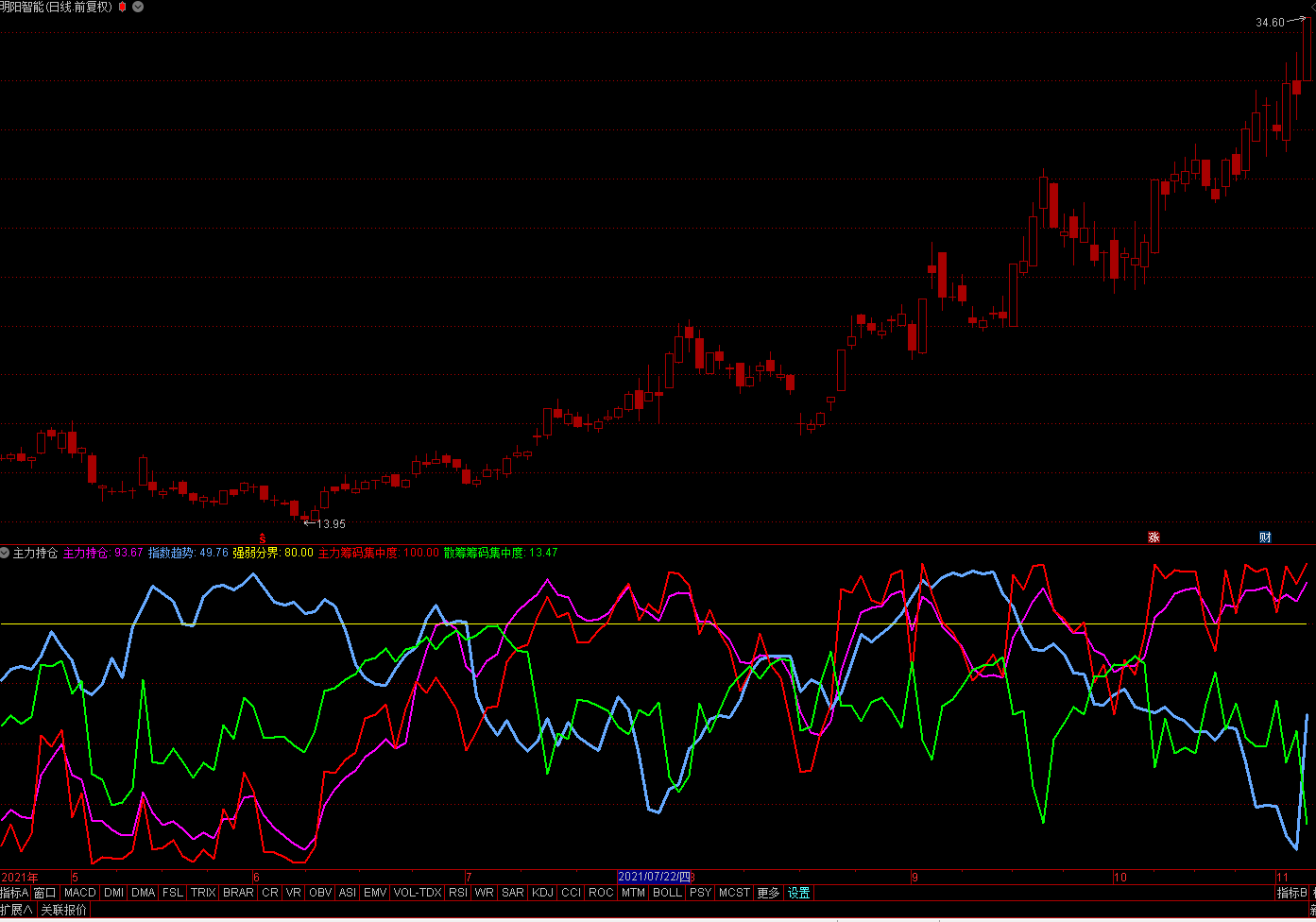Image resolution: width=1316 pixels, height=922 pixels.
Task: Select the 窗口 tab
Action: [45, 893]
